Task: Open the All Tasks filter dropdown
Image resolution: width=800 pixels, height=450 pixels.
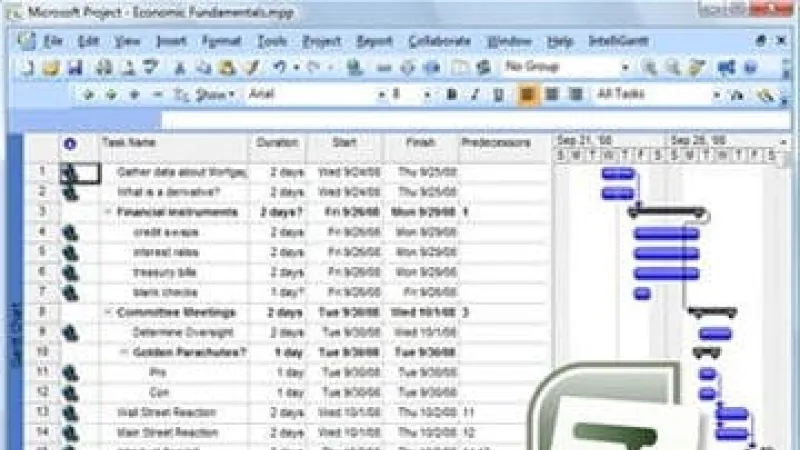Action: [x=716, y=95]
